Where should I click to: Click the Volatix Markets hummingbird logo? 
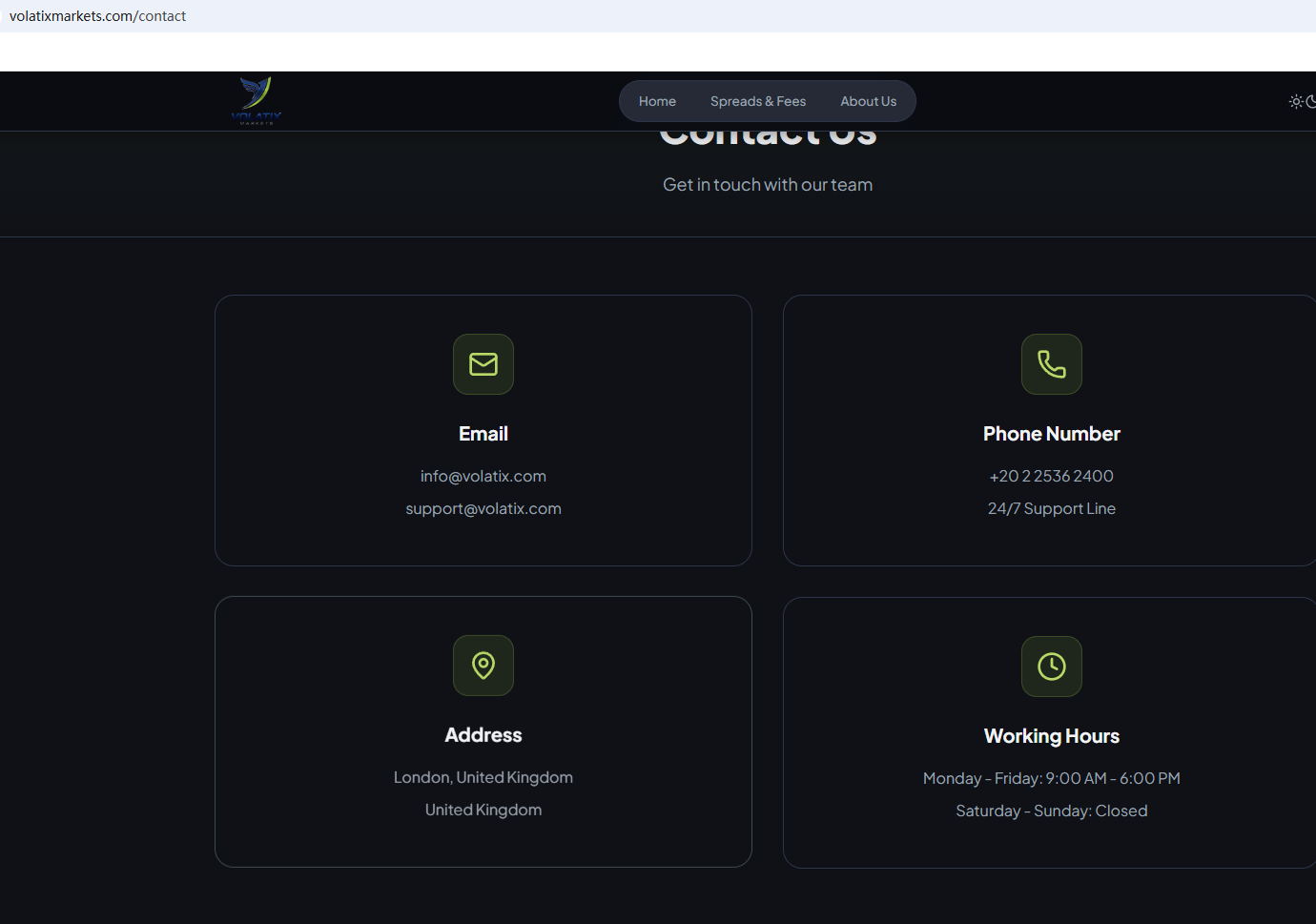pyautogui.click(x=256, y=101)
